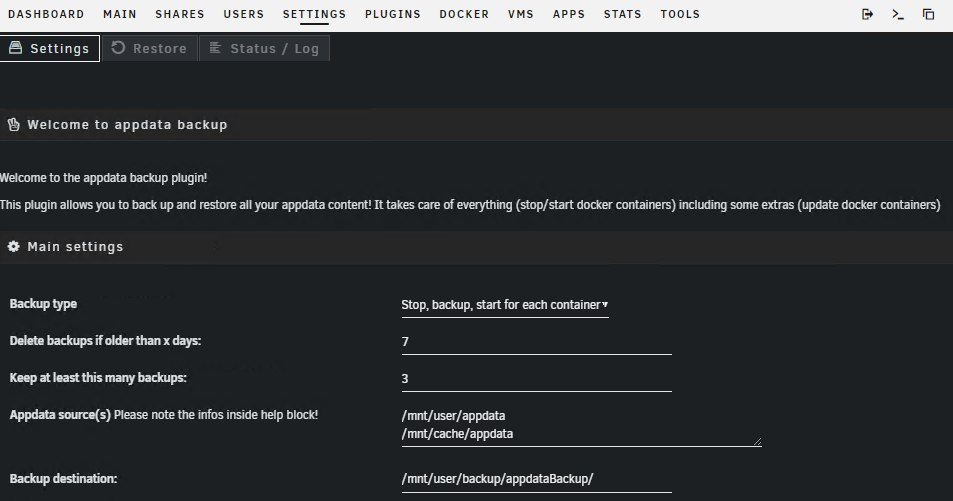Navigate to the Plugins menu
The width and height of the screenshot is (953, 501).
click(x=392, y=15)
